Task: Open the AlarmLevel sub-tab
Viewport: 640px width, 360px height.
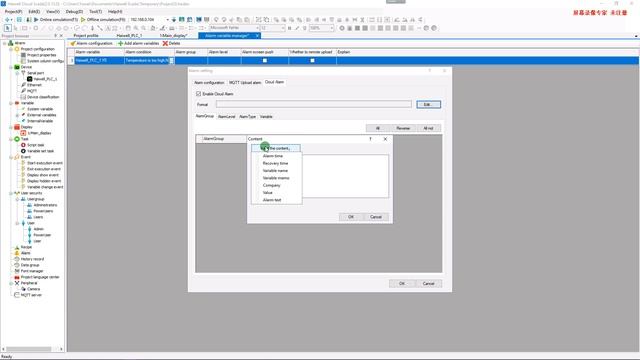Action: pyautogui.click(x=227, y=117)
